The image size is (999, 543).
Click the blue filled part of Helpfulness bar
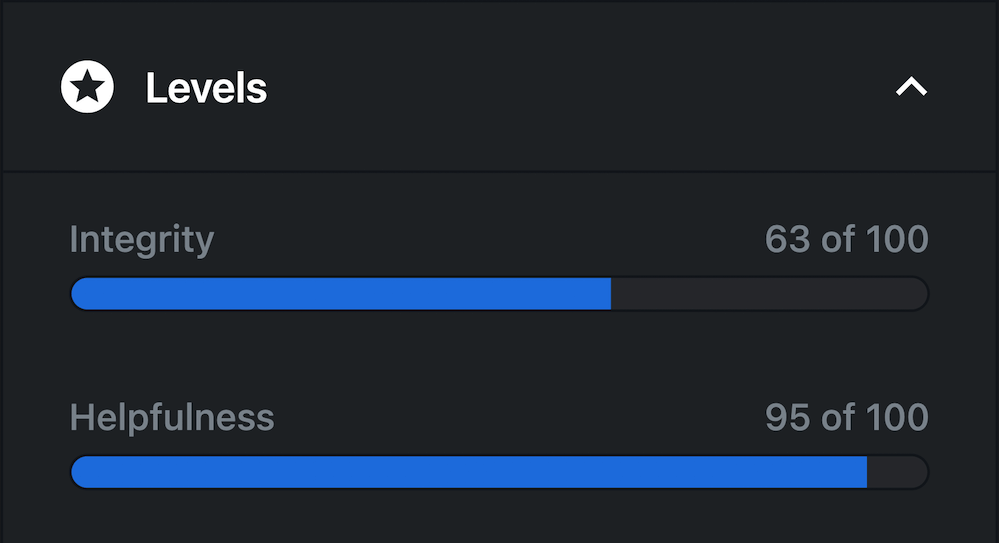[x=468, y=472]
